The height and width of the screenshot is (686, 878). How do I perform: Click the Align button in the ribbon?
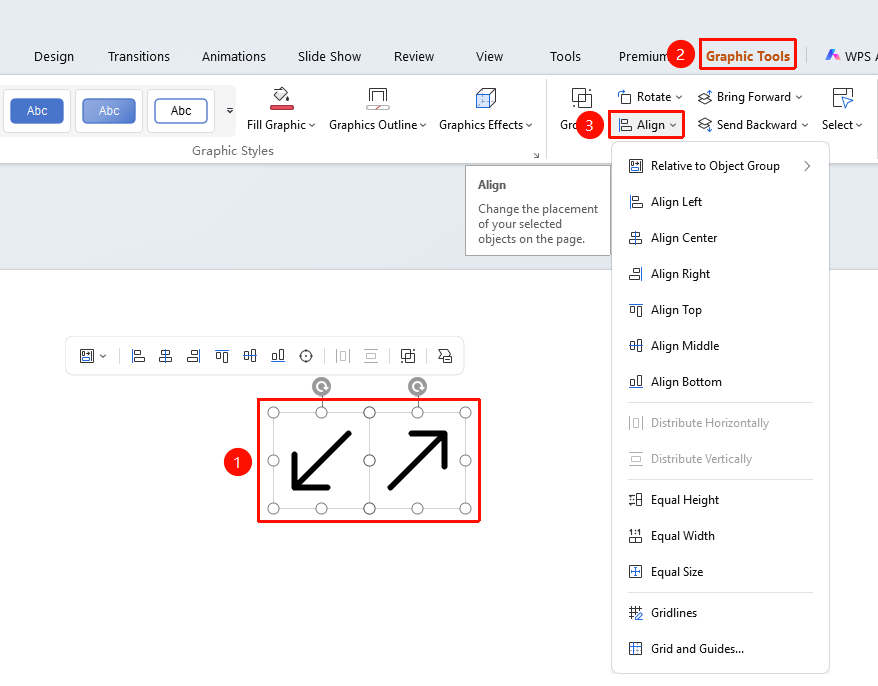coord(647,125)
